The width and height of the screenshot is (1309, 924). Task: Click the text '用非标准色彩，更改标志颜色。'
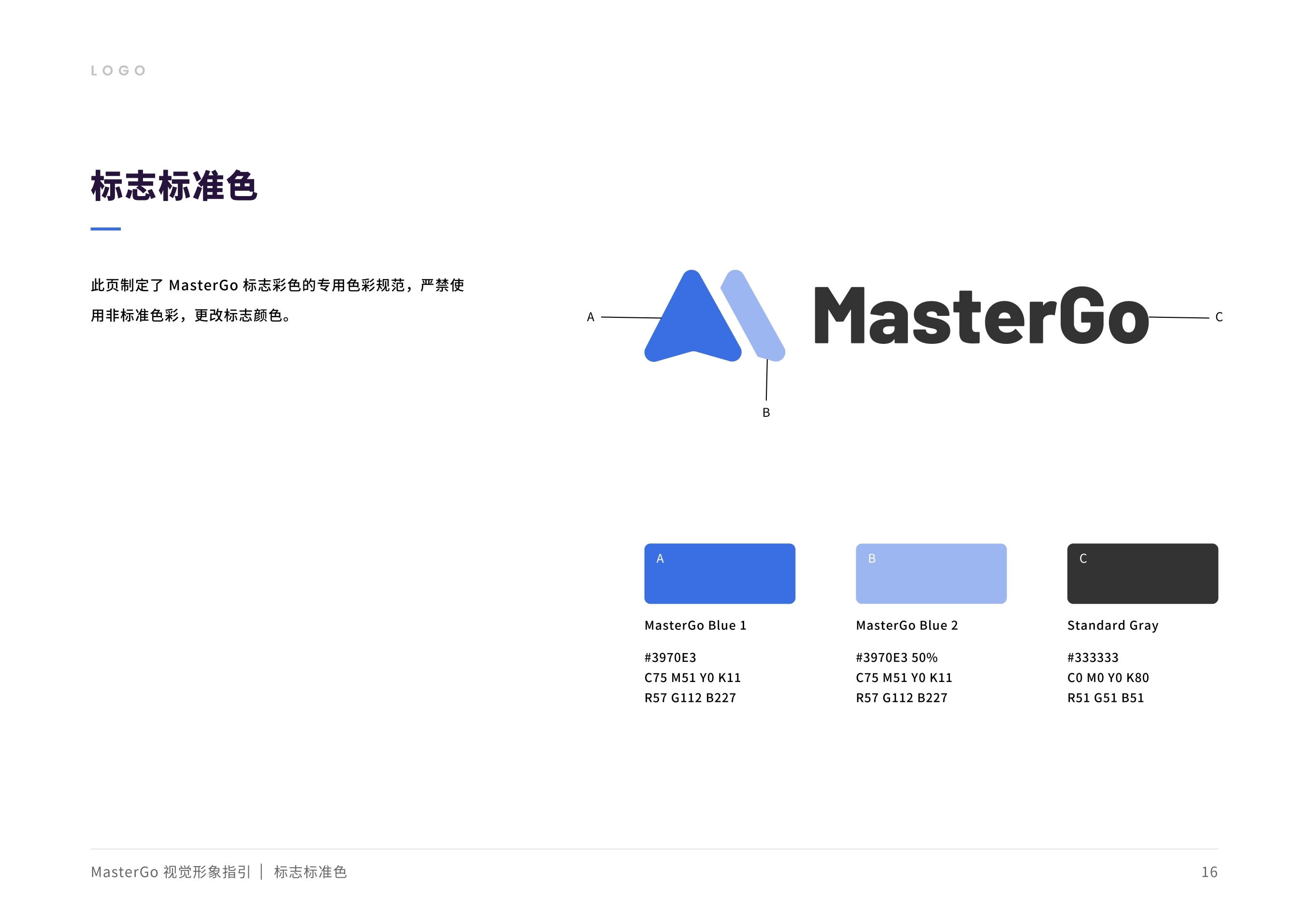pyautogui.click(x=191, y=315)
